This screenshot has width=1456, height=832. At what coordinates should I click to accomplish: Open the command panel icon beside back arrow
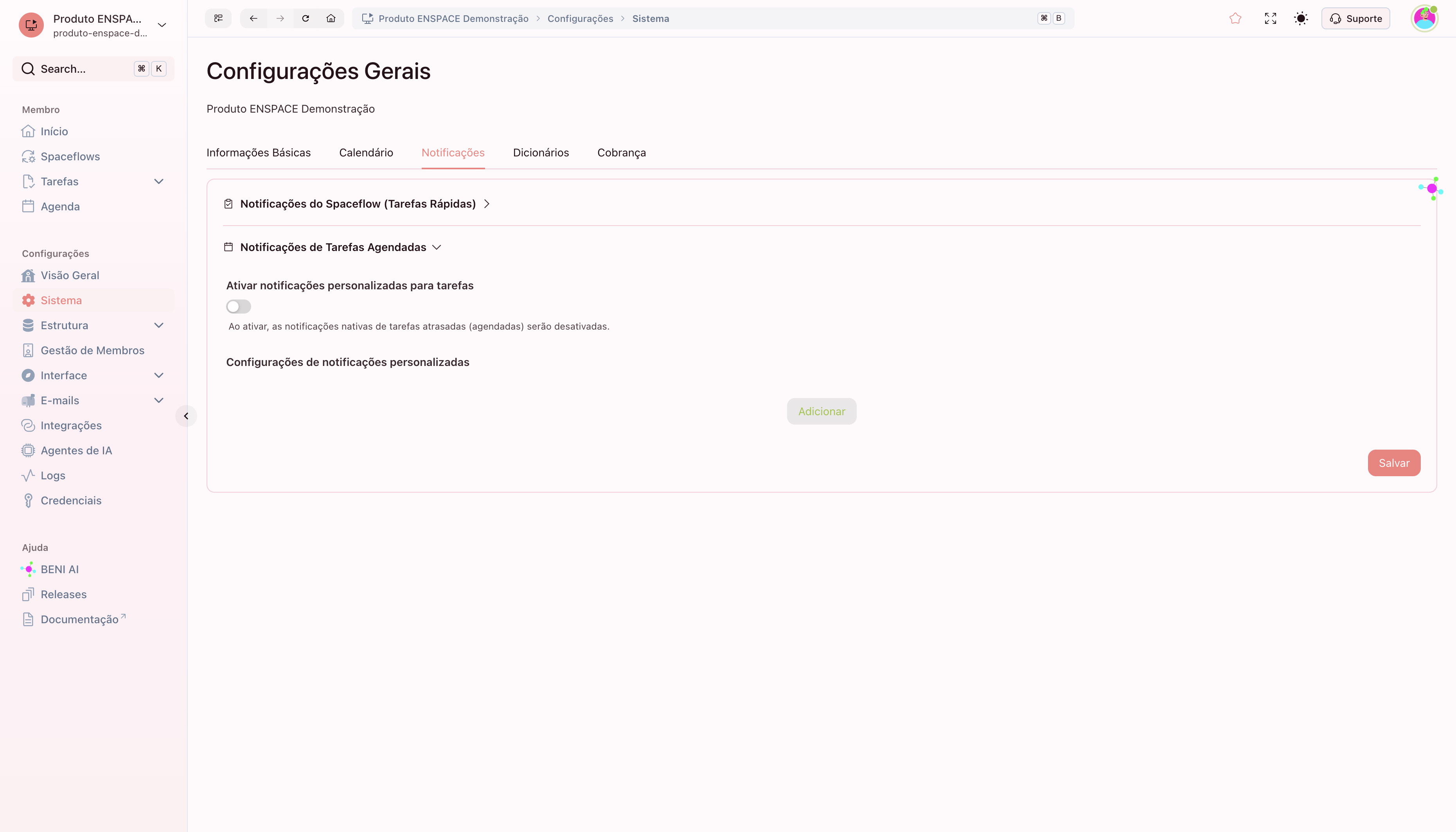(218, 18)
